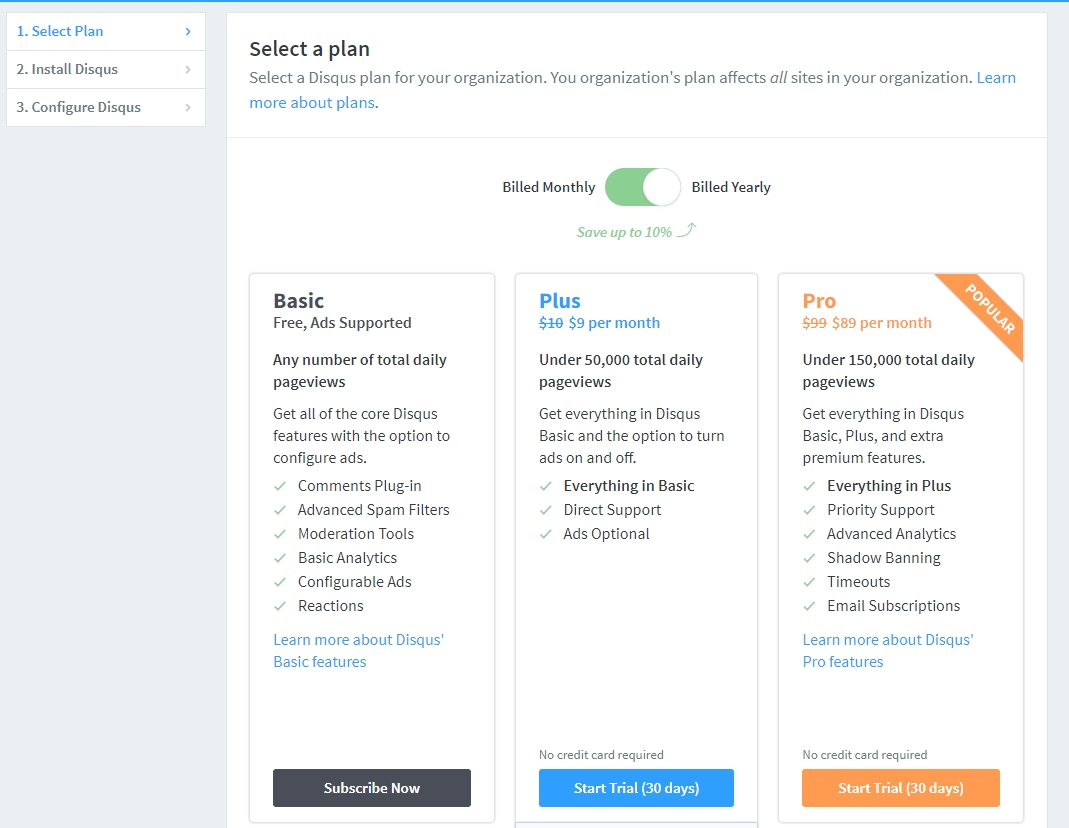Click the Basic plan heading
The image size is (1069, 828).
click(299, 301)
